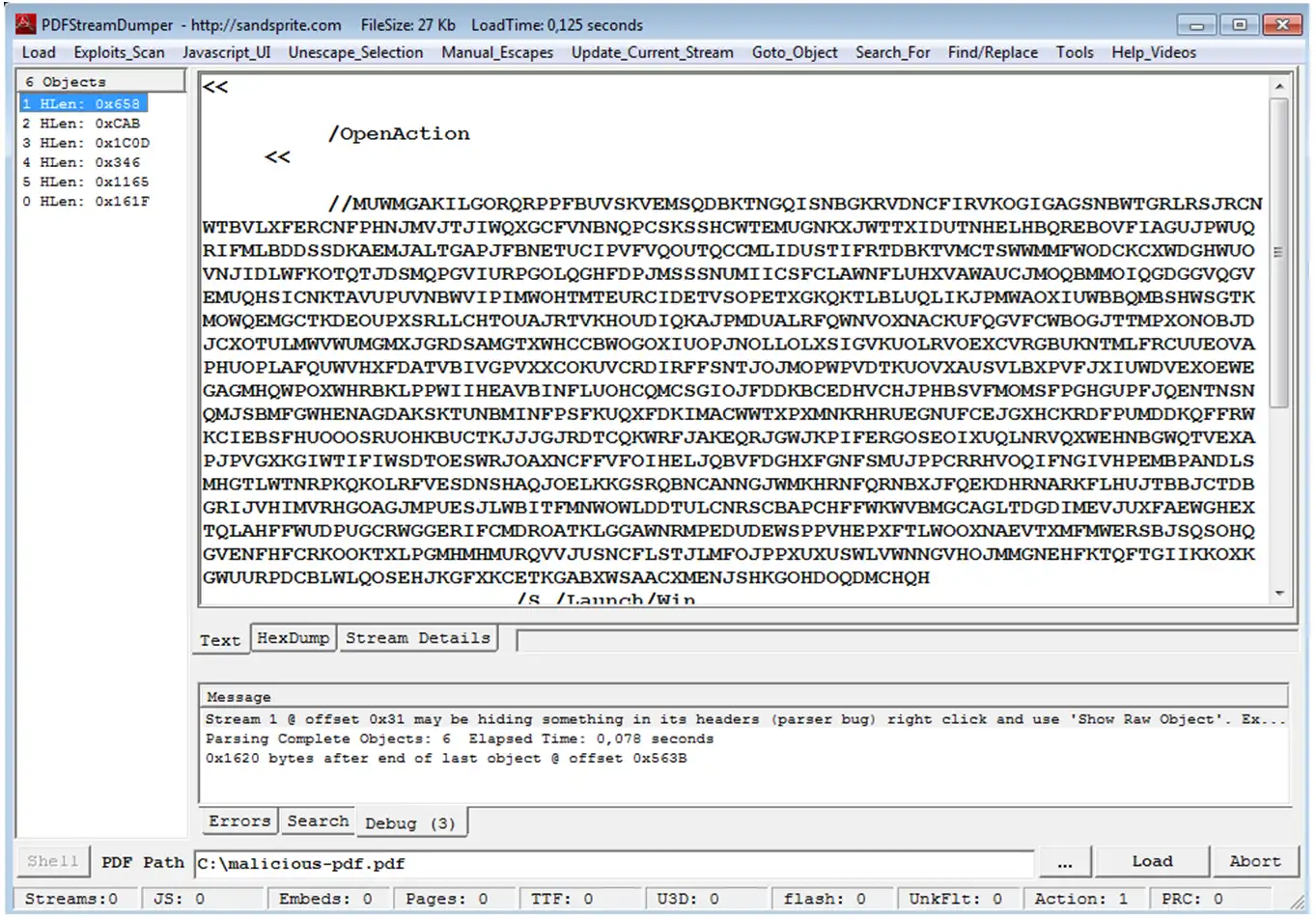Screen dimensions: 1316x920
Task: Open the Search tab
Action: (318, 821)
